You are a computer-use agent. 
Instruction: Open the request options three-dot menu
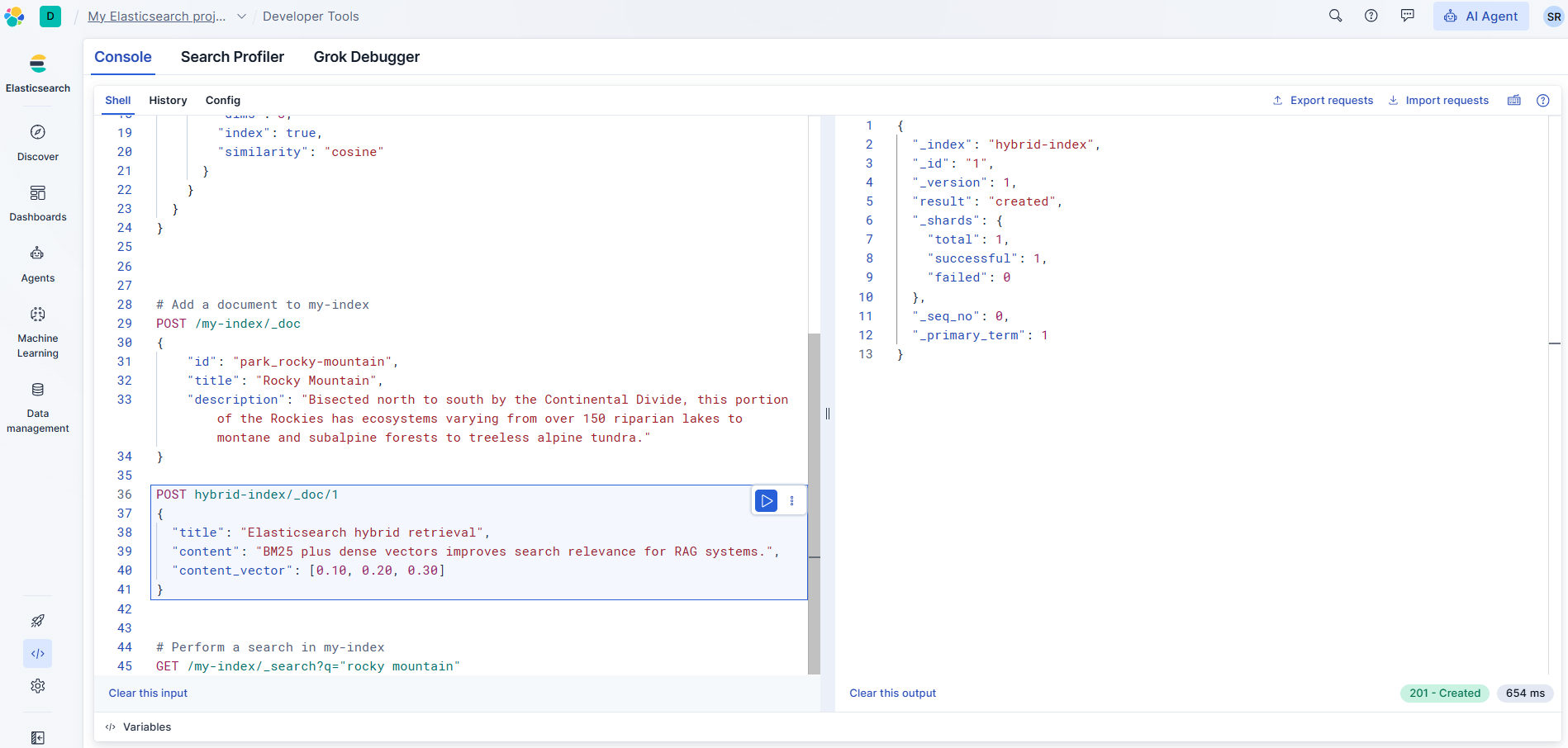(x=791, y=500)
